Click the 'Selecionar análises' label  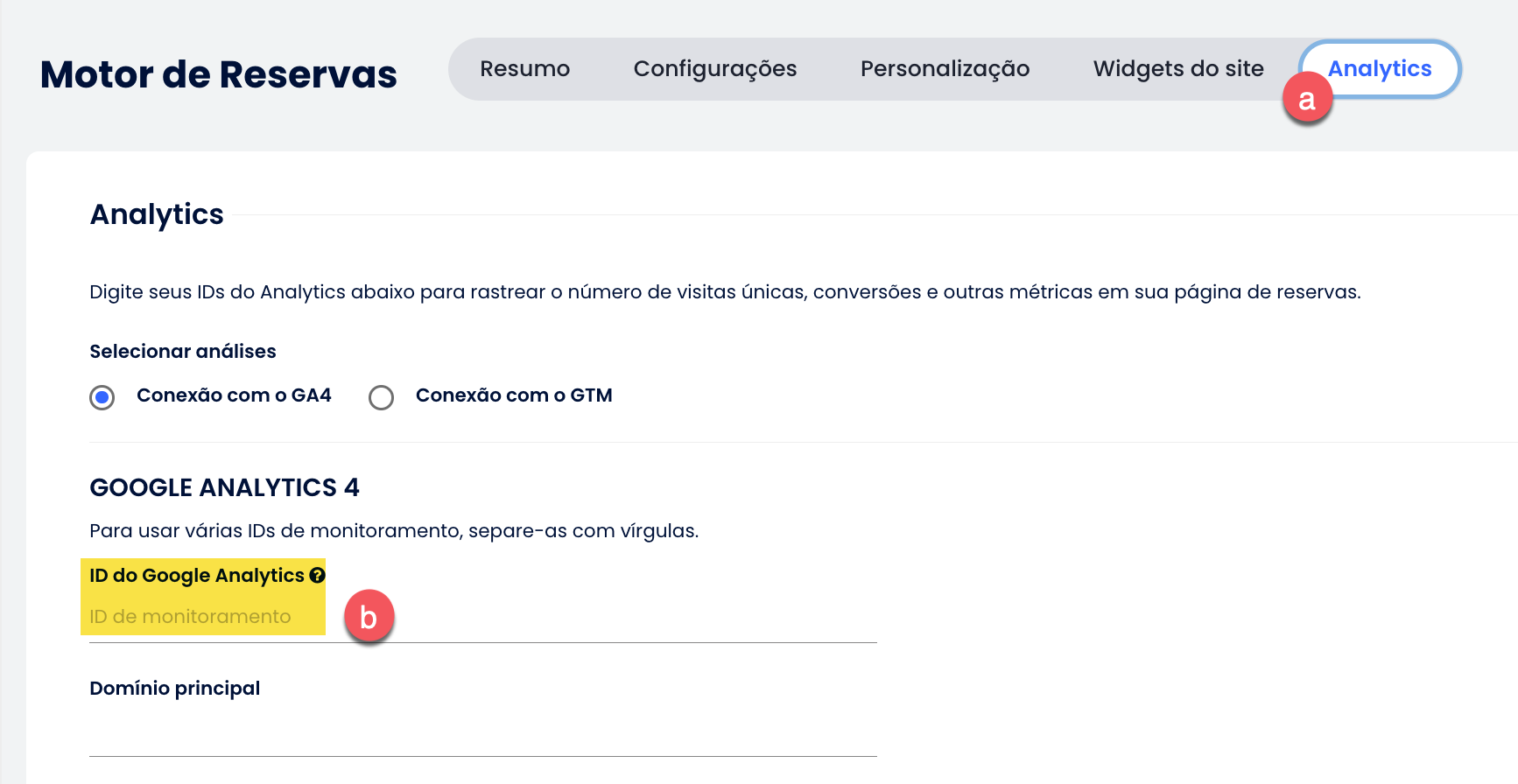click(183, 352)
